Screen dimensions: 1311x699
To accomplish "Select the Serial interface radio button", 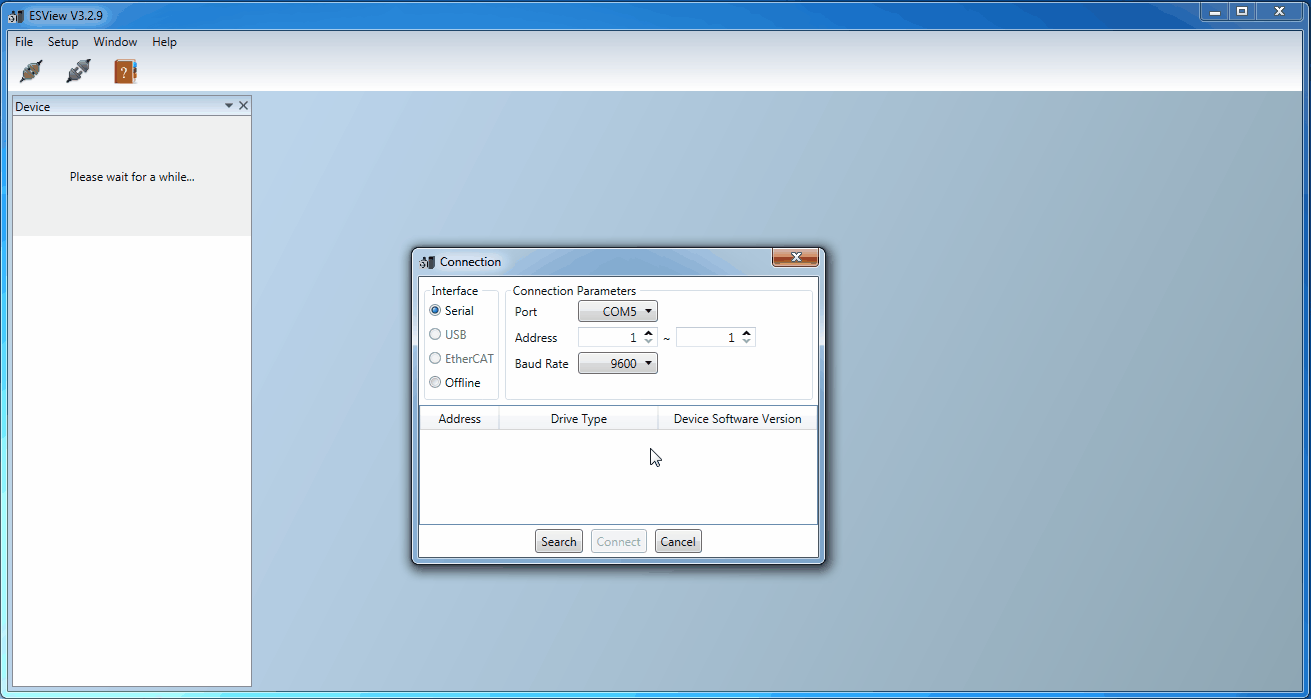I will point(435,310).
